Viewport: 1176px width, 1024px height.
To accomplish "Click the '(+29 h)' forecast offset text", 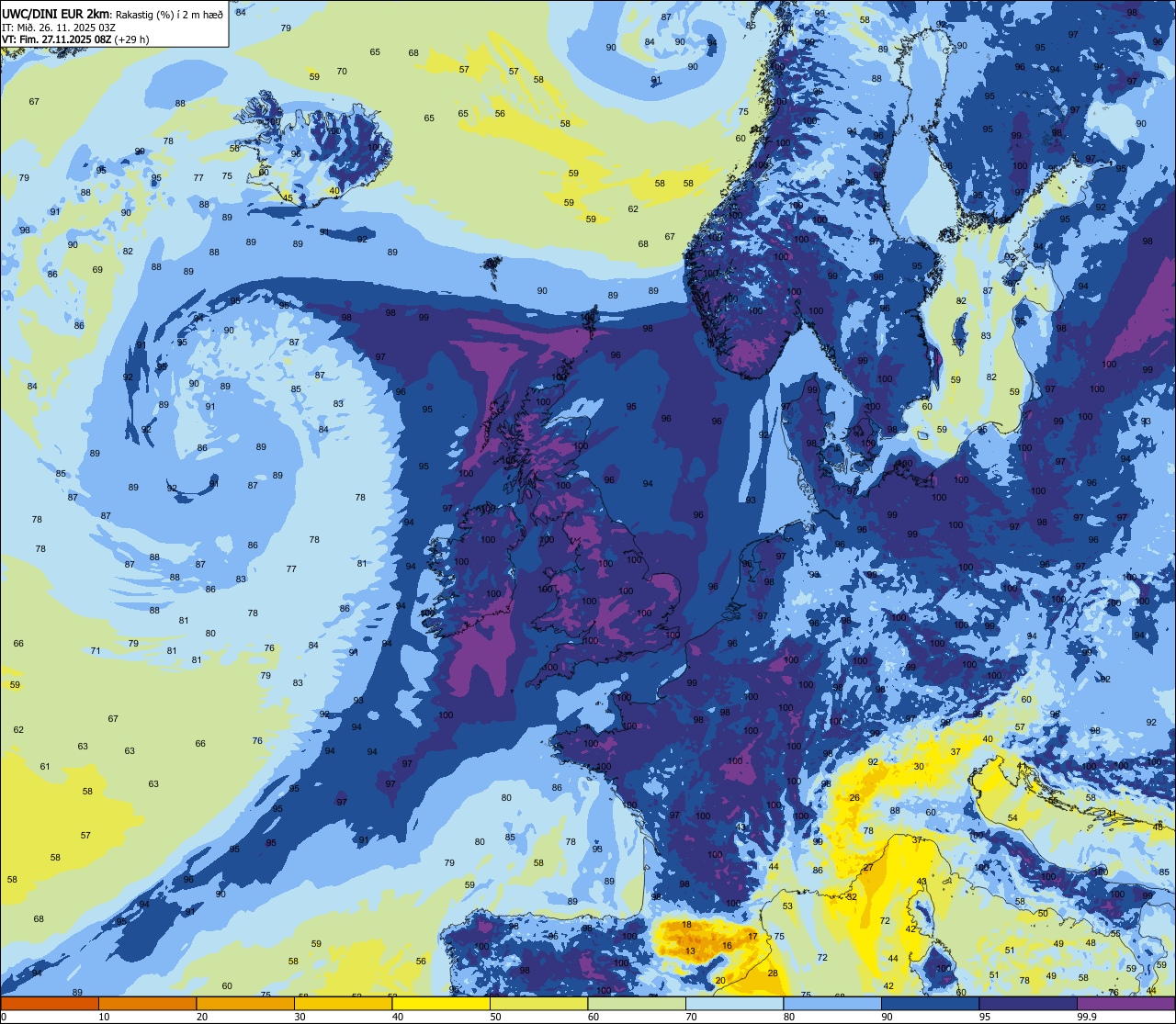I will pyautogui.click(x=132, y=39).
